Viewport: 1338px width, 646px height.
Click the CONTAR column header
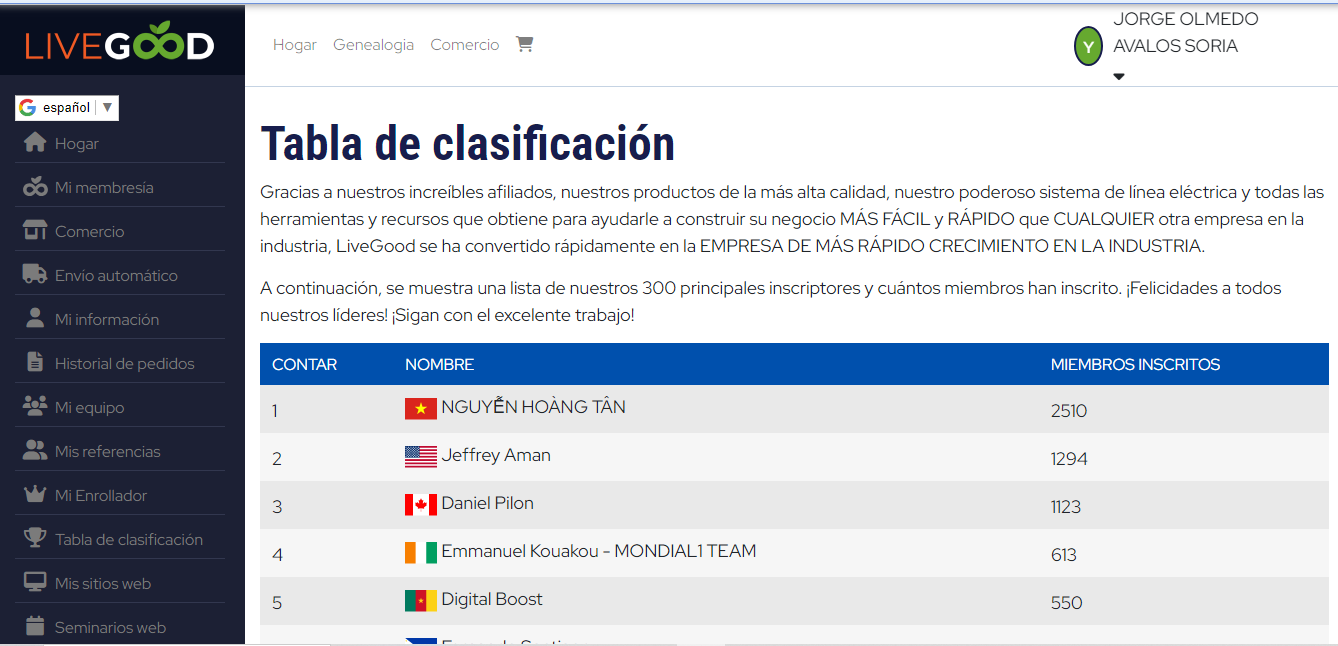(x=305, y=364)
